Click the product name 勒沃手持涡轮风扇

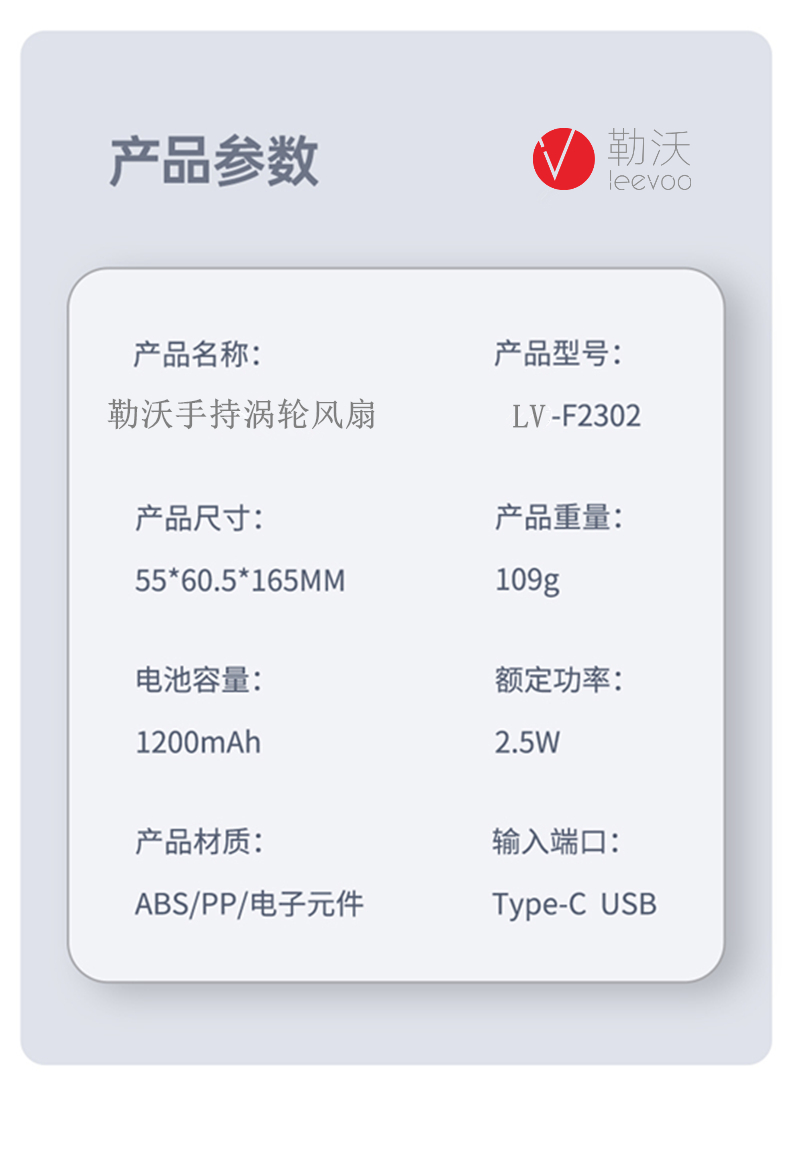[241, 415]
